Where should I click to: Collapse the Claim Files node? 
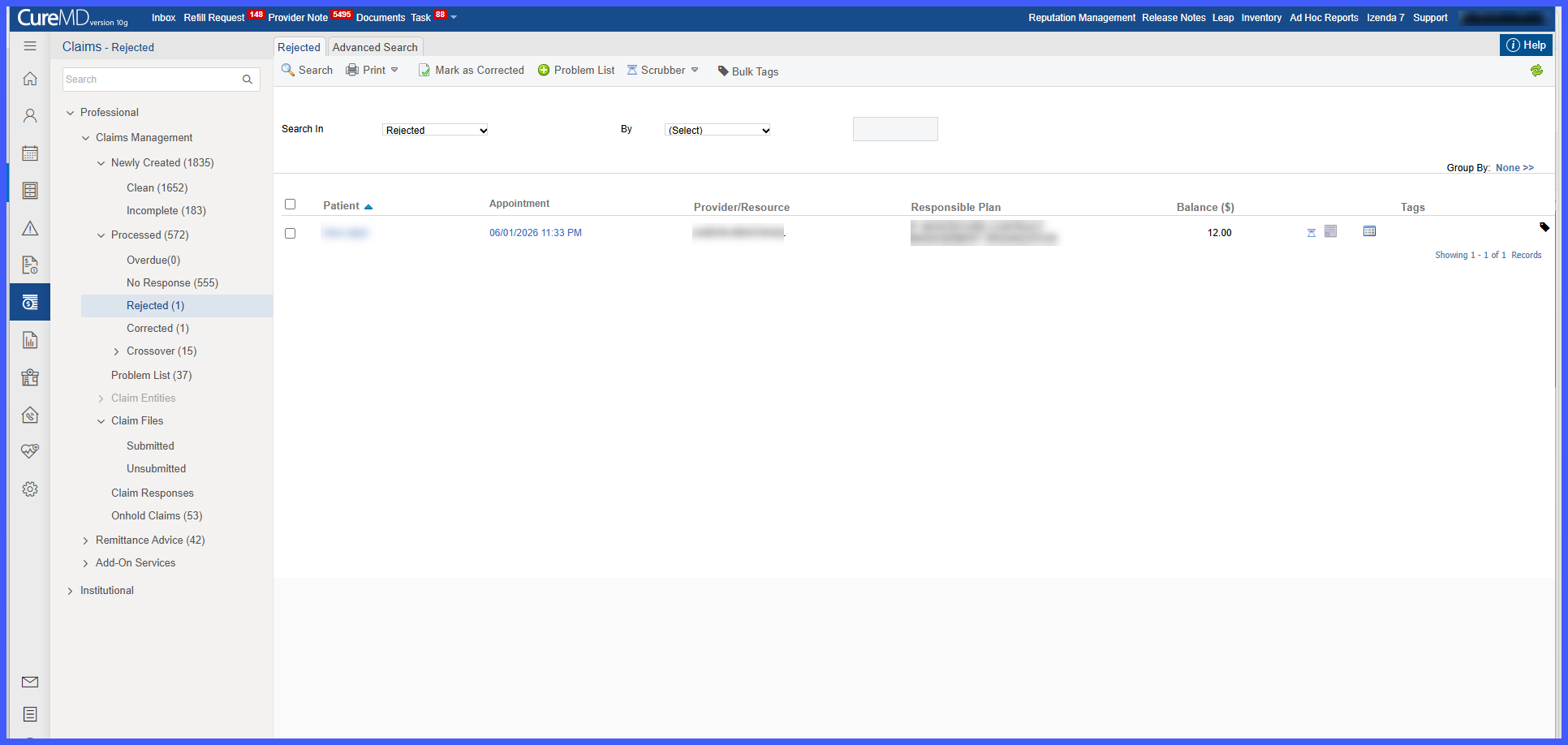[x=101, y=421]
